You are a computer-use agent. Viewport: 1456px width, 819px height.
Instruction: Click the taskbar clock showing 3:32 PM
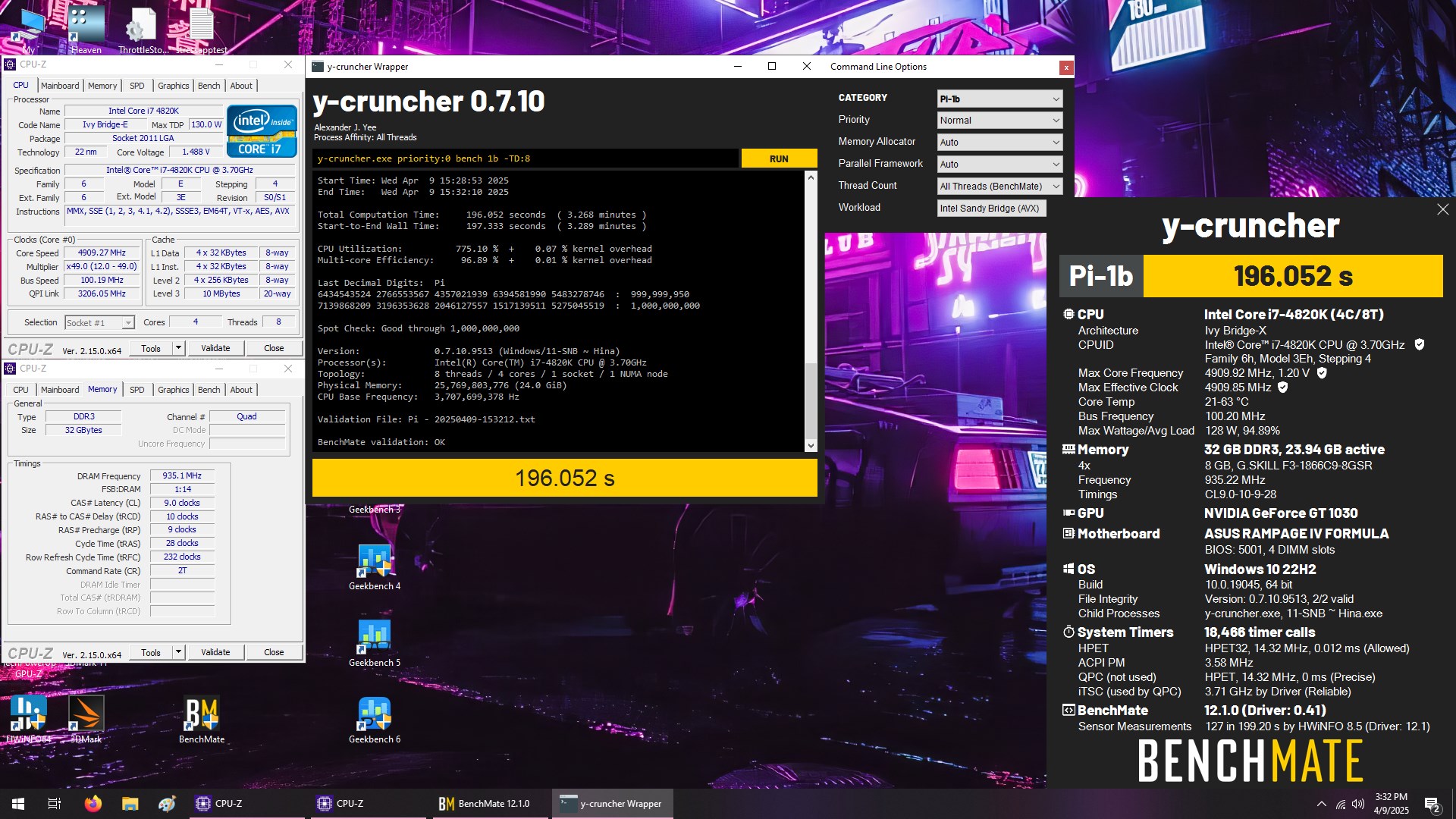(1391, 804)
